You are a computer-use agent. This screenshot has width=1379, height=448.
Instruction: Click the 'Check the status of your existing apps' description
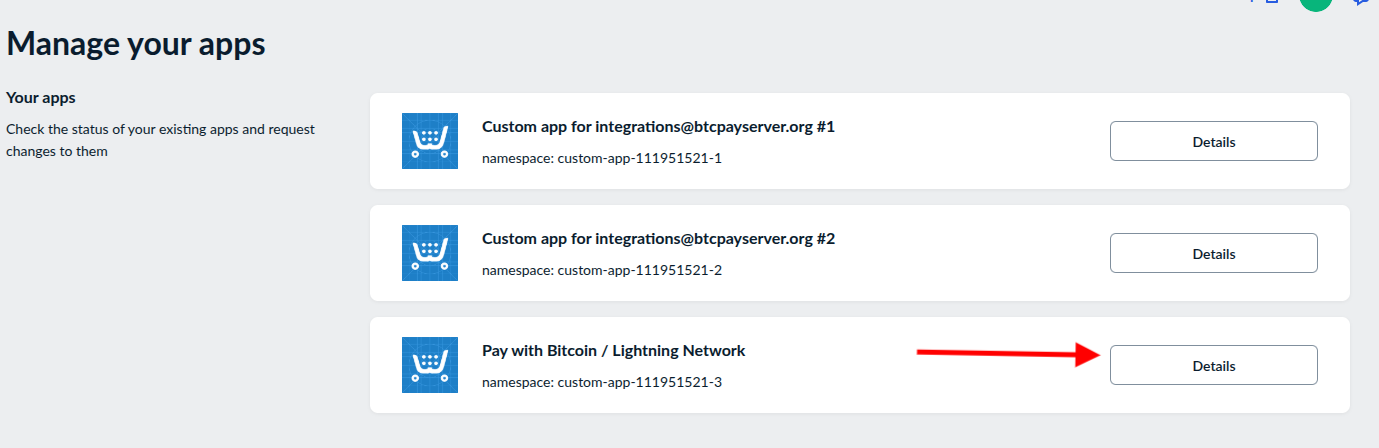click(160, 141)
